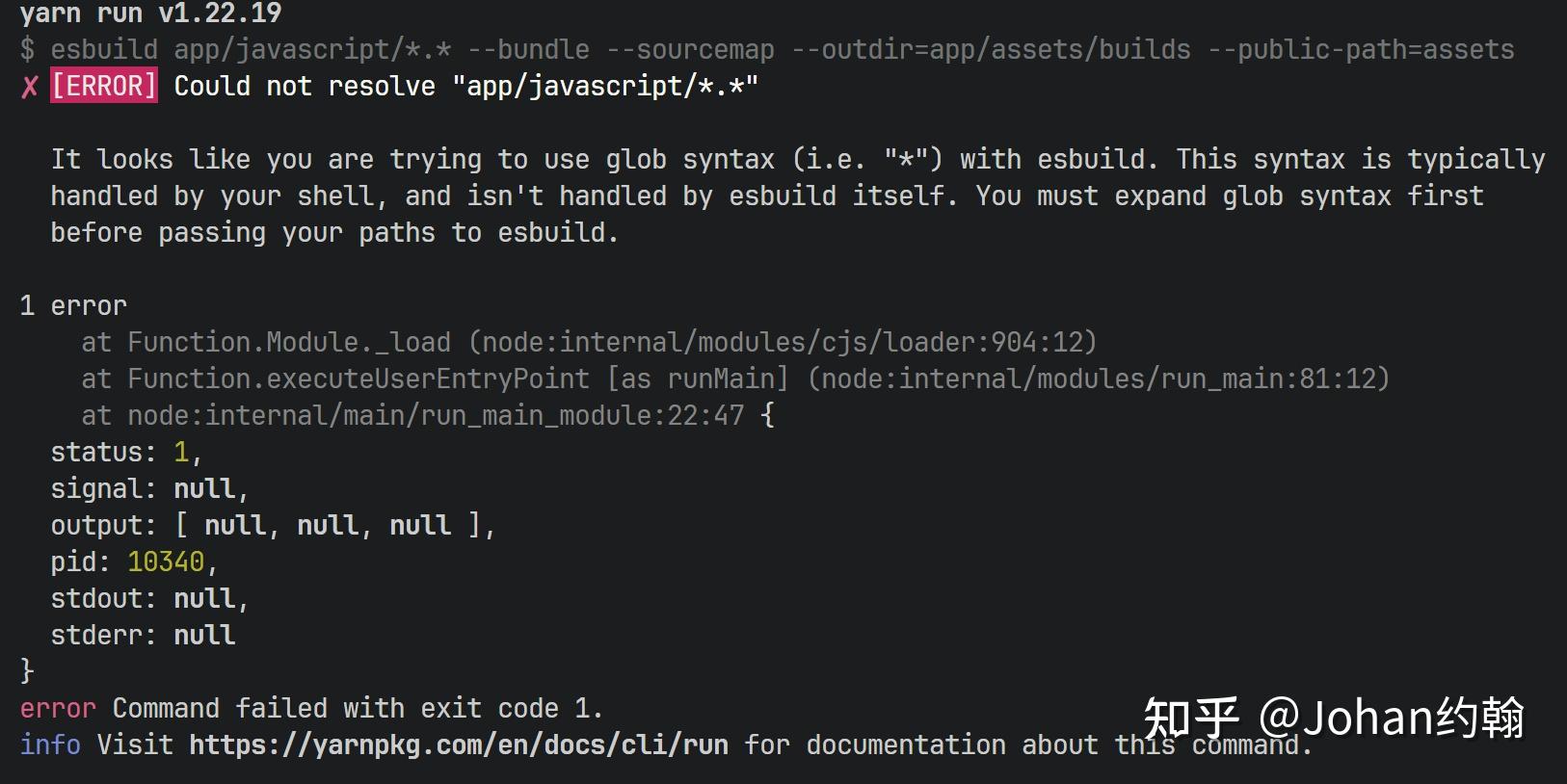
Task: Click the $ prompt symbol
Action: [x=28, y=50]
